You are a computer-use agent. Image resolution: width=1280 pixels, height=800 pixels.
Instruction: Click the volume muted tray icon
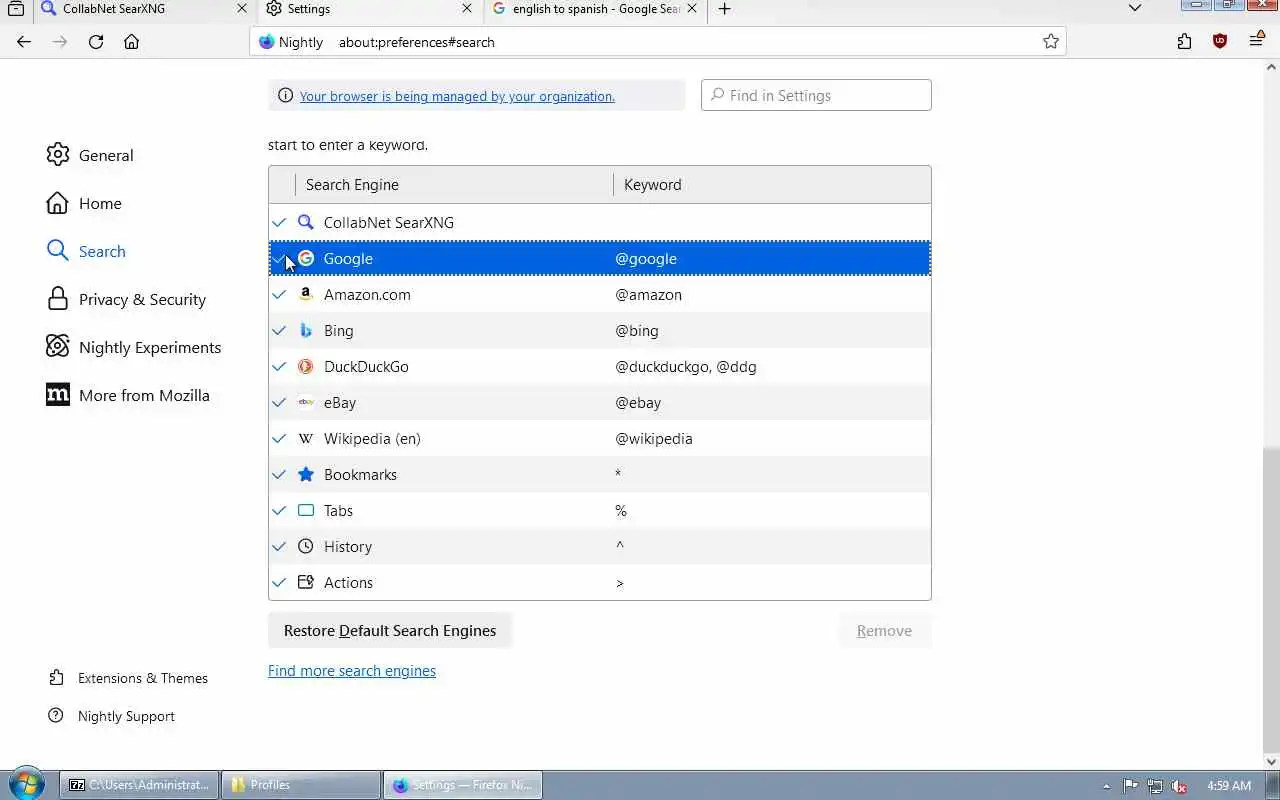1180,786
